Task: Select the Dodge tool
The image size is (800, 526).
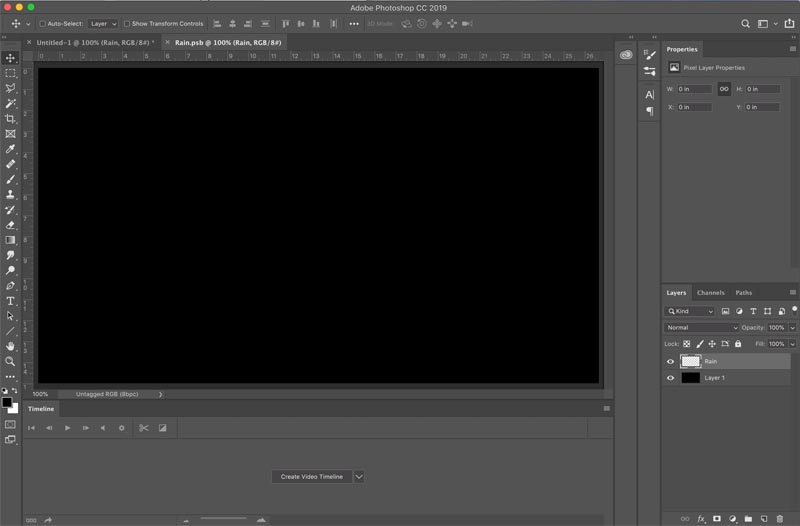Action: click(x=10, y=270)
